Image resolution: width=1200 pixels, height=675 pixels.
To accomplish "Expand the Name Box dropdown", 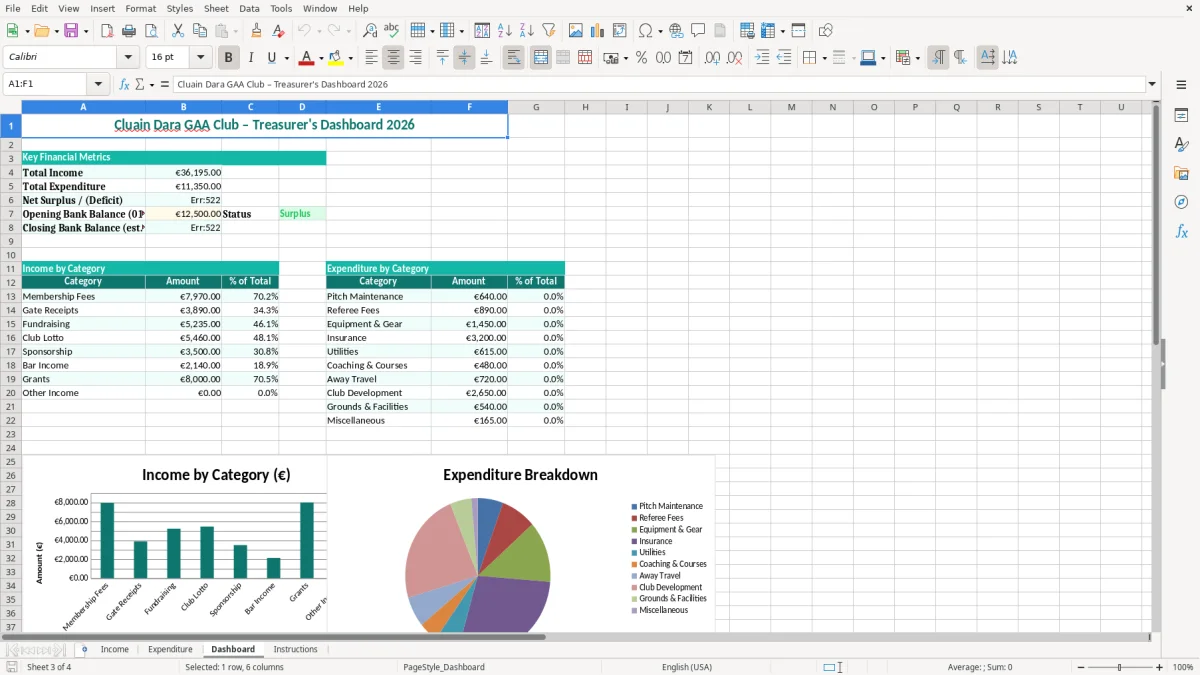I will [98, 84].
